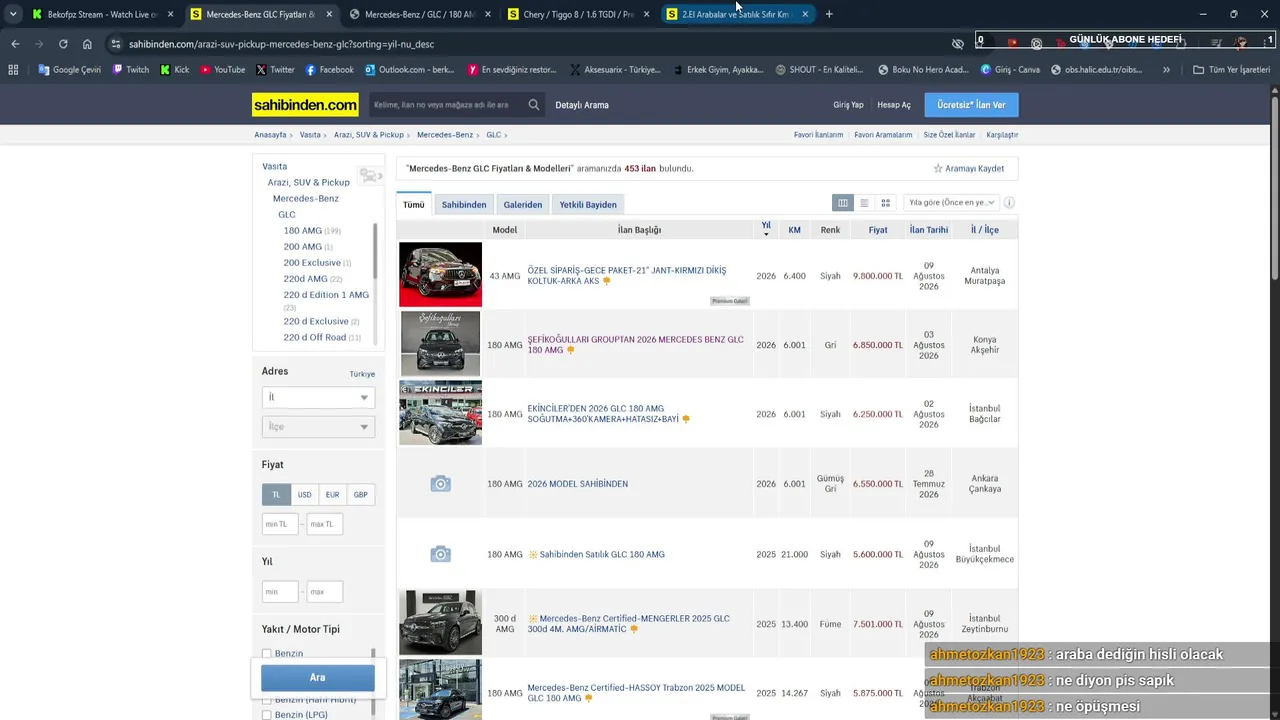This screenshot has height=720, width=1280.
Task: Open the Twitch bookmark
Action: 131,70
